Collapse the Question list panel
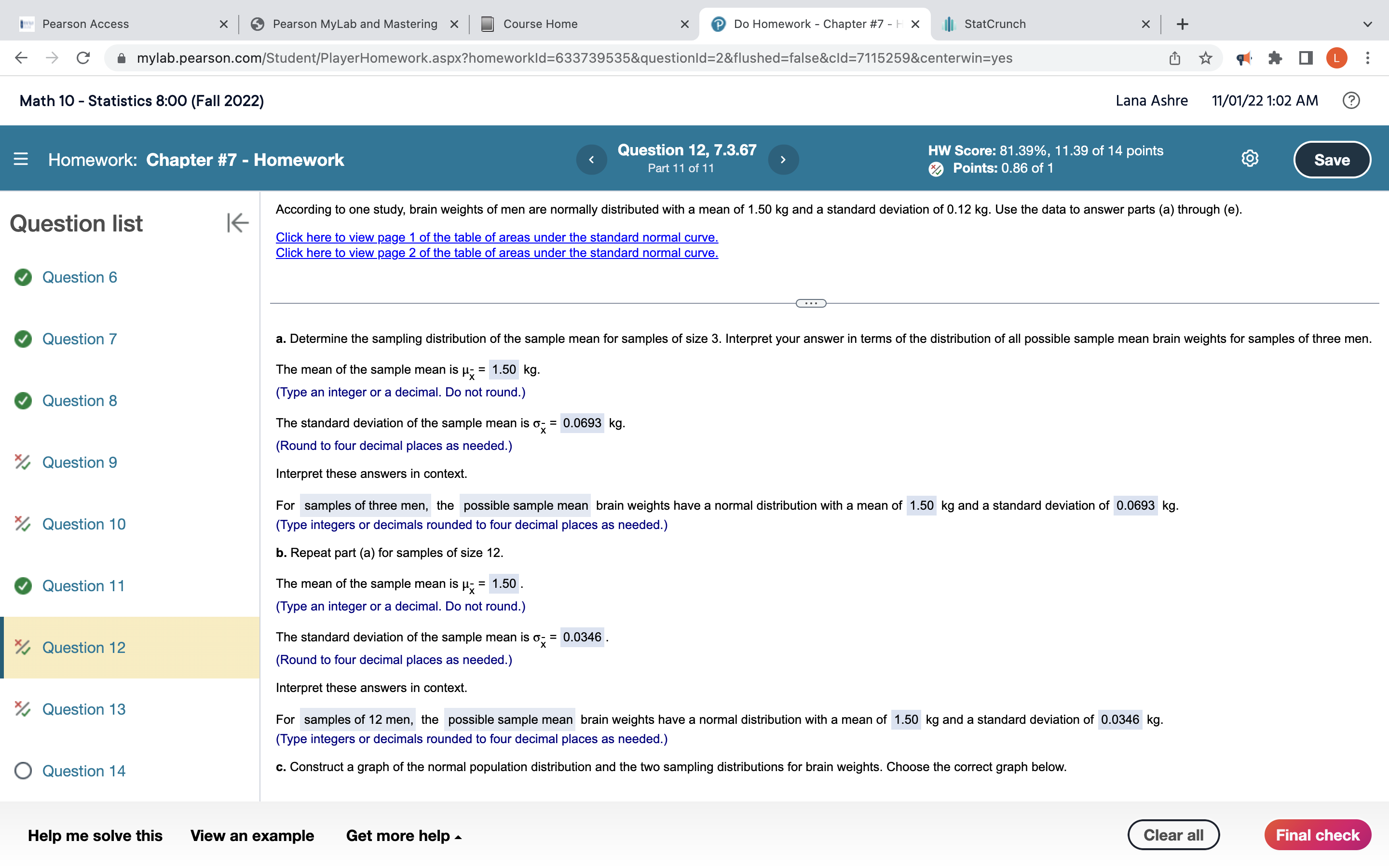 click(x=238, y=223)
